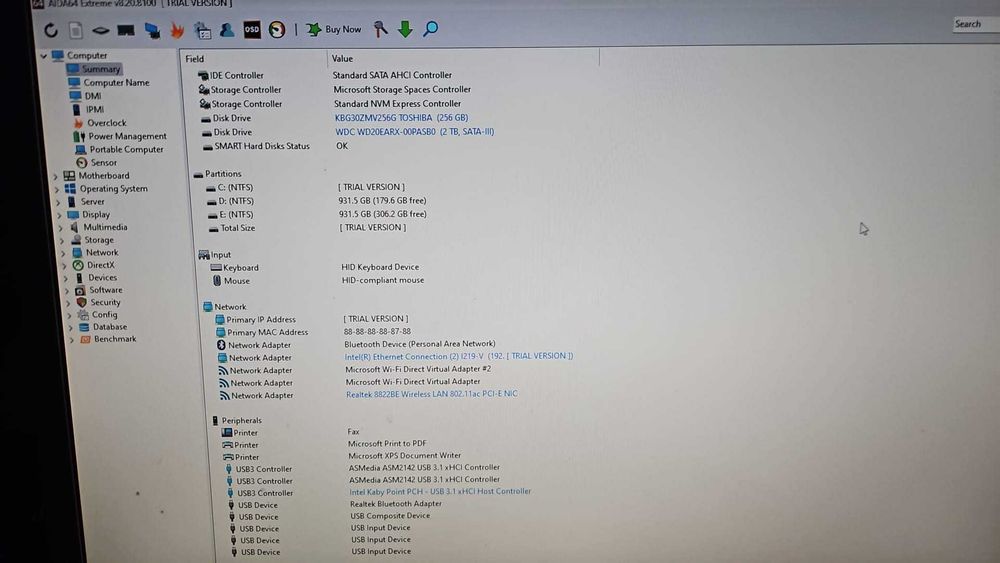
Task: Click the green download arrow icon
Action: click(x=405, y=29)
